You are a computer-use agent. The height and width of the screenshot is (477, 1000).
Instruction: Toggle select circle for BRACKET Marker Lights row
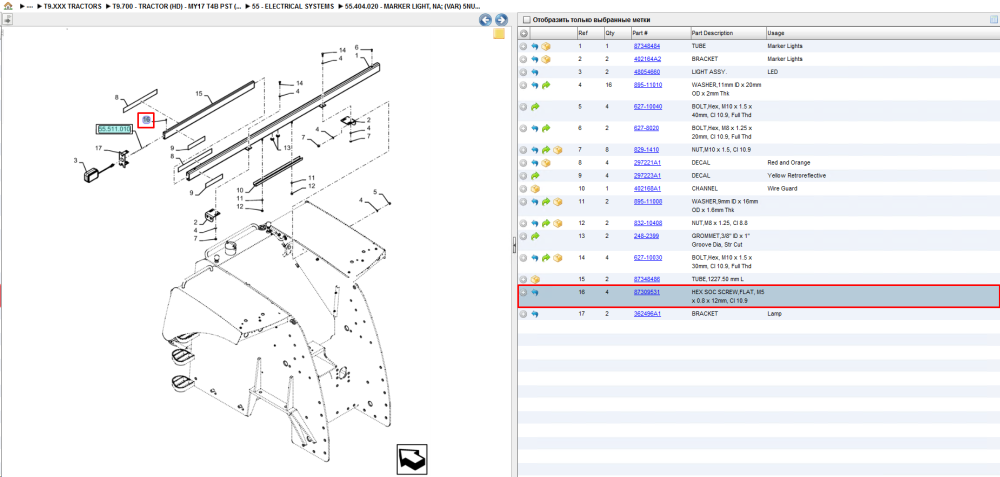[x=524, y=59]
